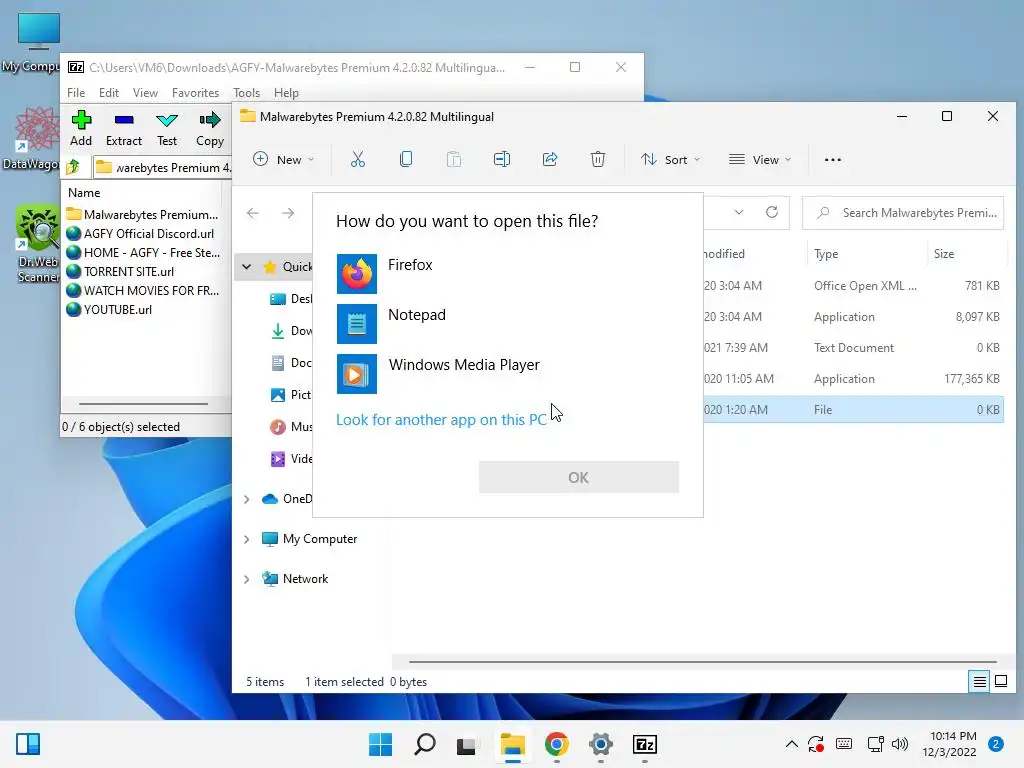The width and height of the screenshot is (1024, 768).
Task: Open Dr.Web Scanner desktop shortcut
Action: [37, 244]
